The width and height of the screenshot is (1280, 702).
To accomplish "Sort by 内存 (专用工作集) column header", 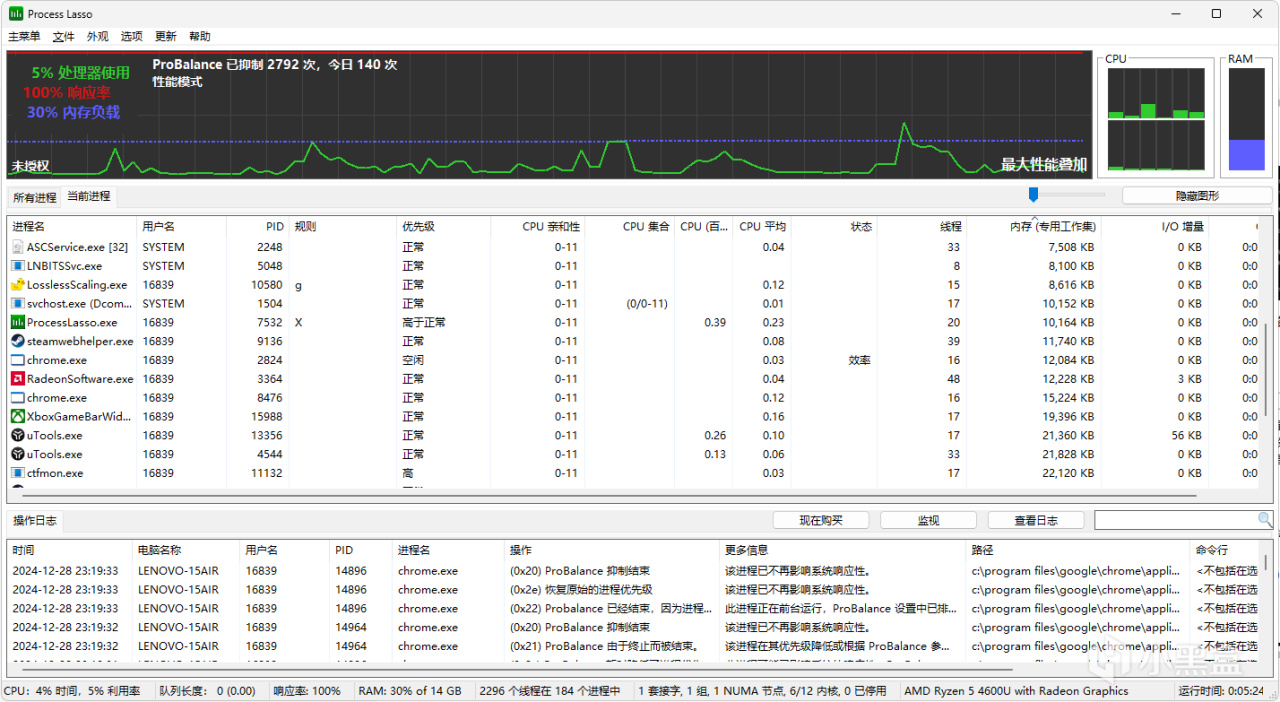I will point(1034,226).
